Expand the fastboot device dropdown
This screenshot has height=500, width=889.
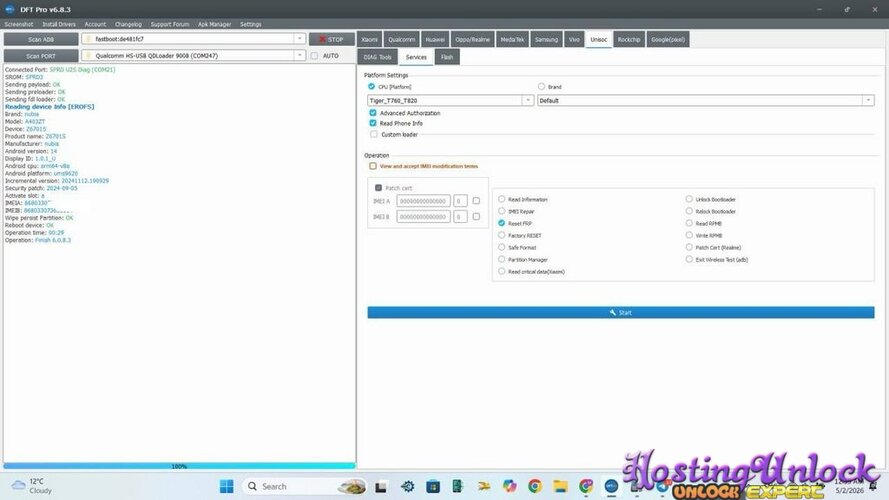299,39
